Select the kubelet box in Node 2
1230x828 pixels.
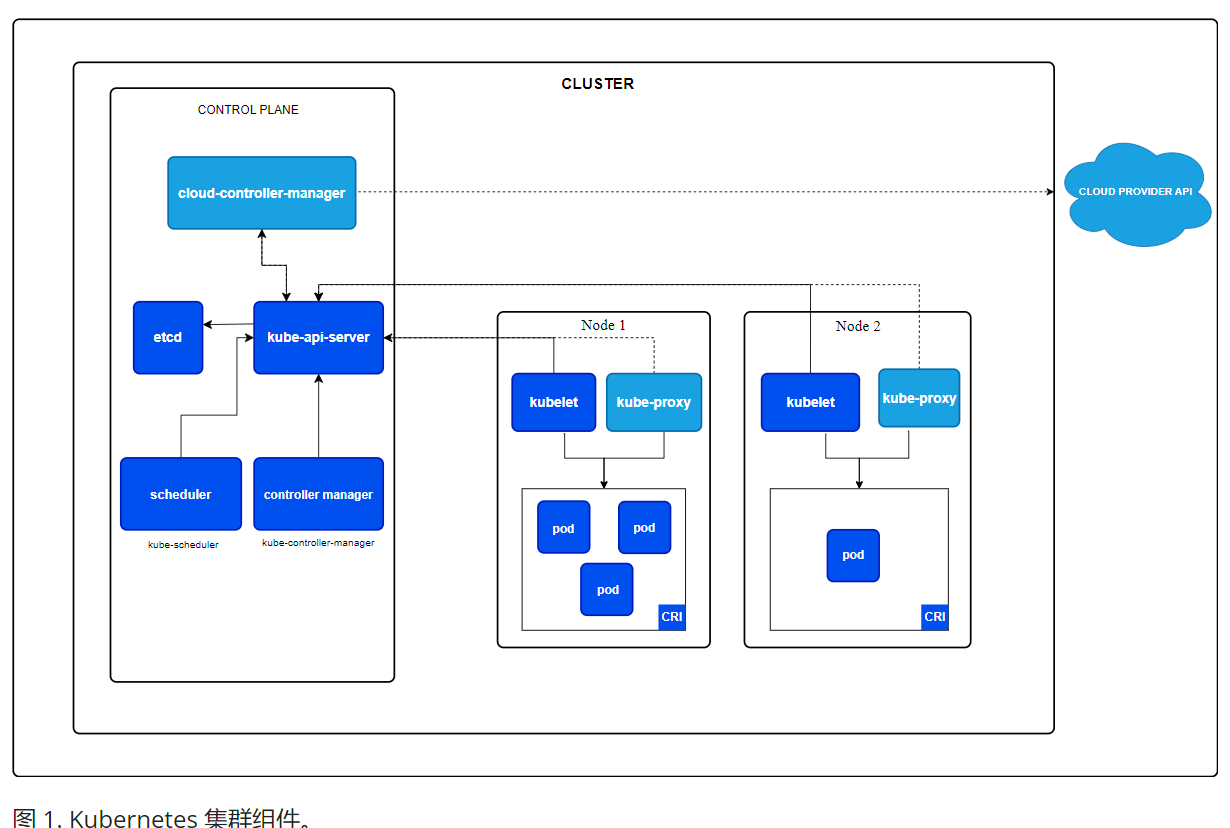tap(810, 402)
